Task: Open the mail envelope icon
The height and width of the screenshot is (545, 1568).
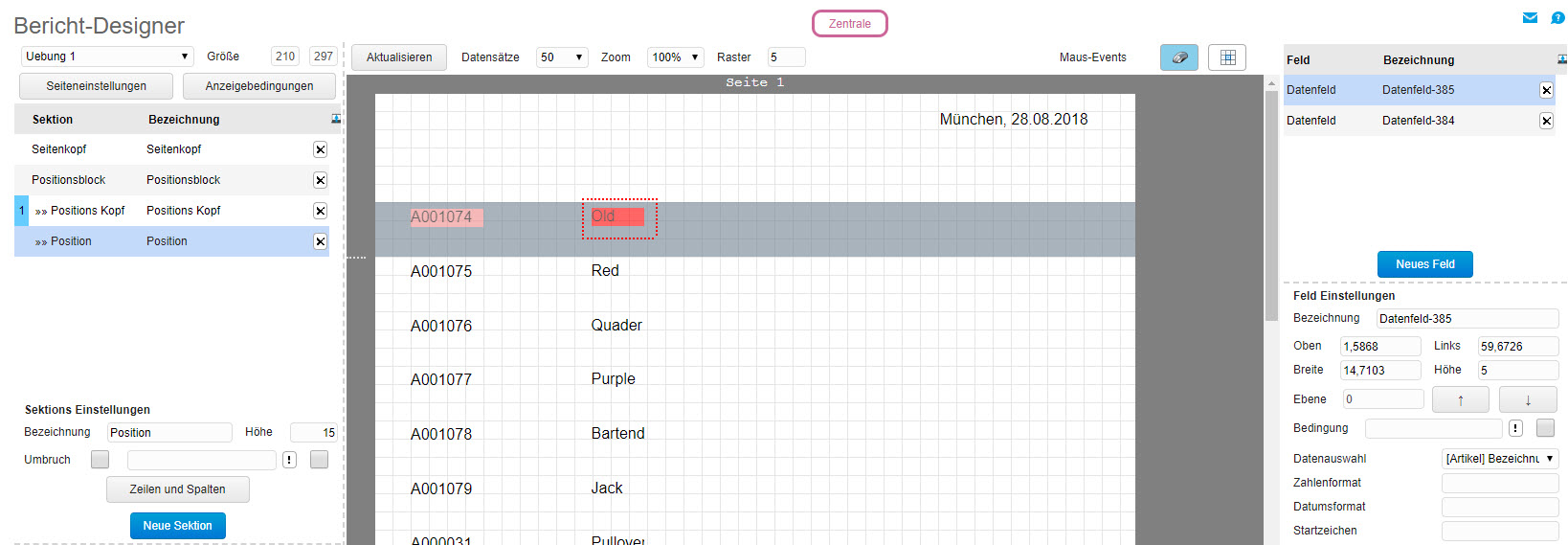Action: (x=1530, y=17)
